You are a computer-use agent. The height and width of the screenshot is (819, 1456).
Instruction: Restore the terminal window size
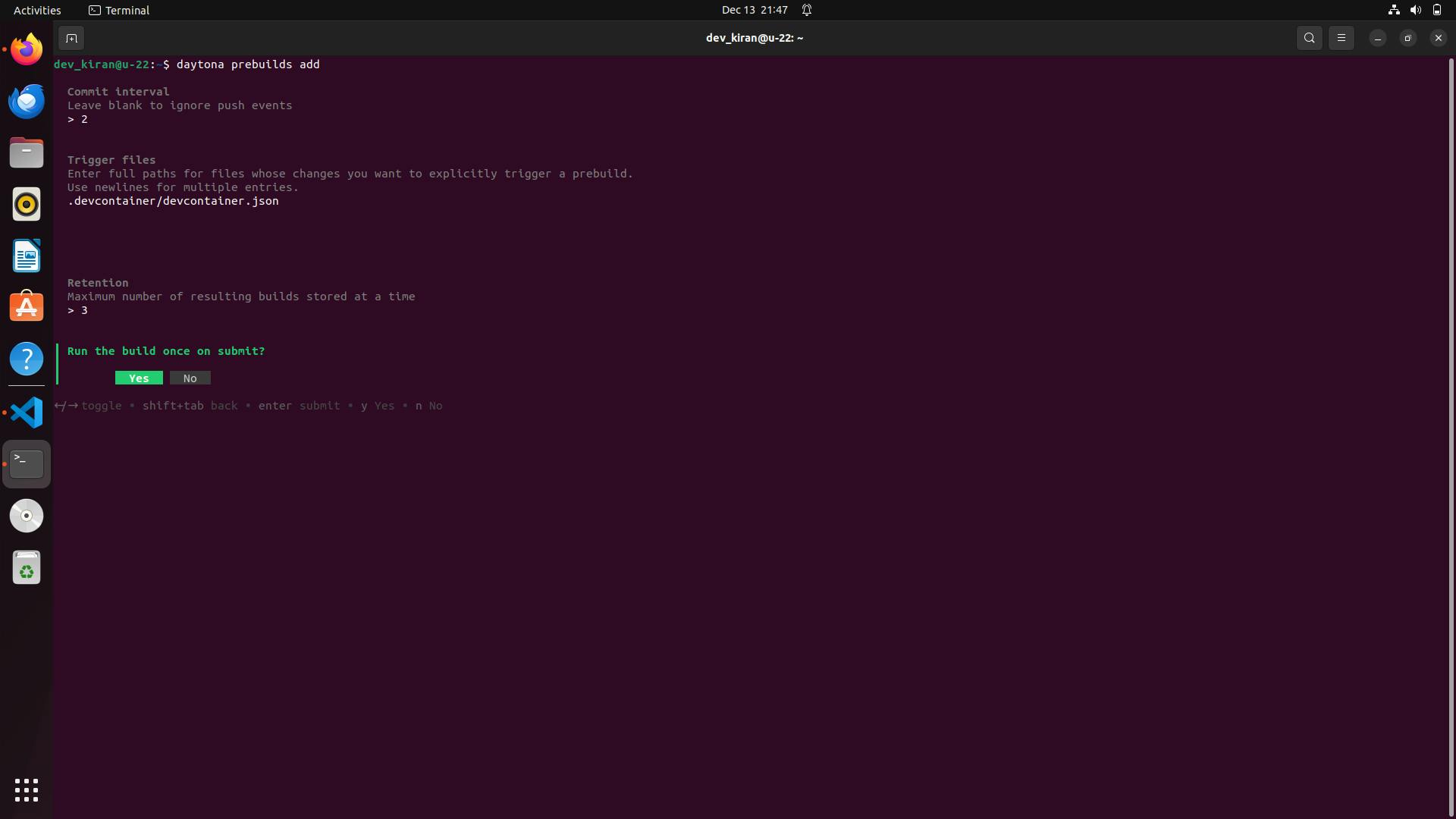coord(1408,38)
